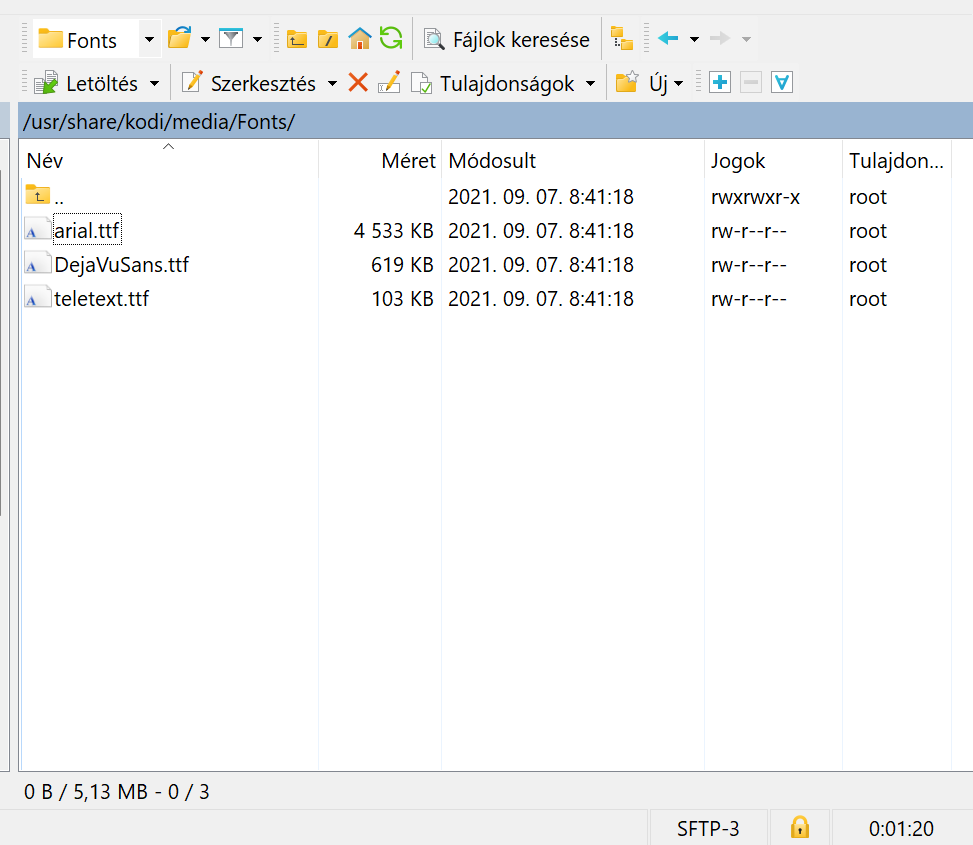Click the file filter funnel icon

coord(231,38)
